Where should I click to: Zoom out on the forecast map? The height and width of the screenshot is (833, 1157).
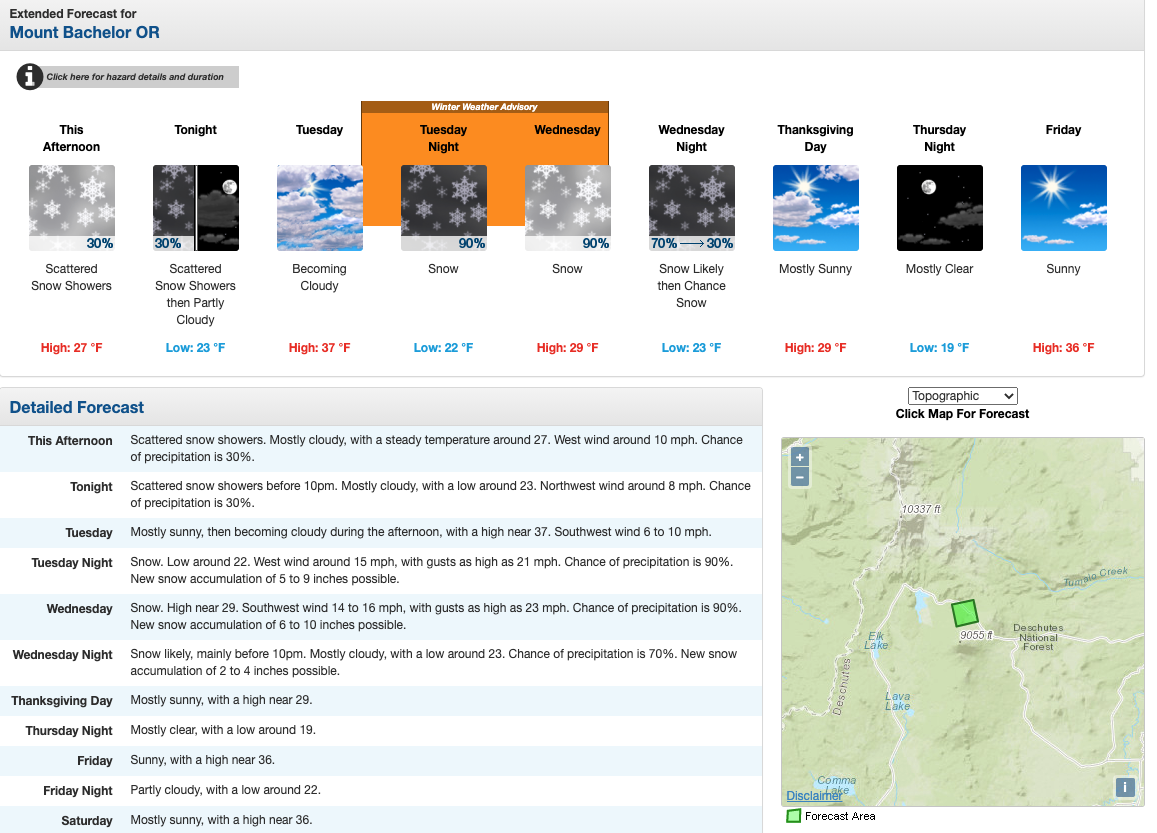click(x=800, y=477)
